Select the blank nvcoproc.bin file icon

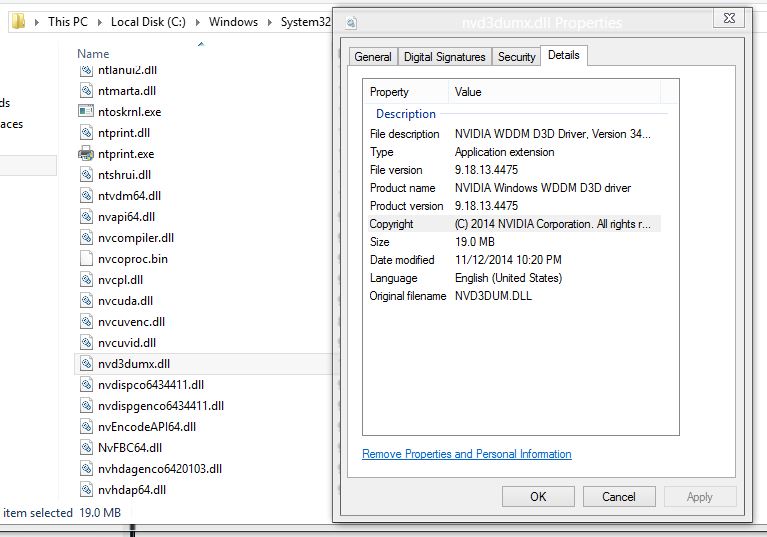click(86, 259)
